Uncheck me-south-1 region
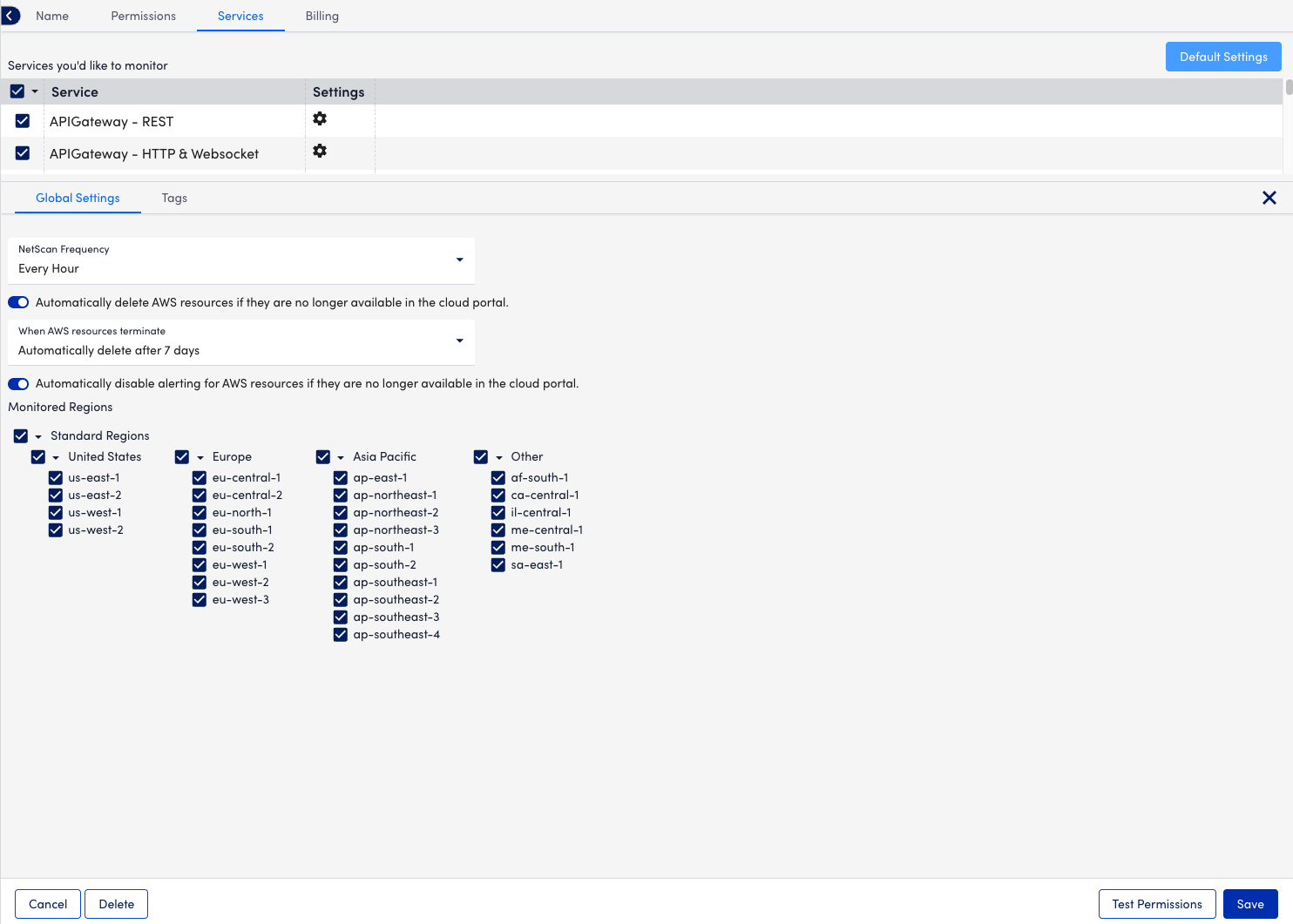 (x=498, y=547)
